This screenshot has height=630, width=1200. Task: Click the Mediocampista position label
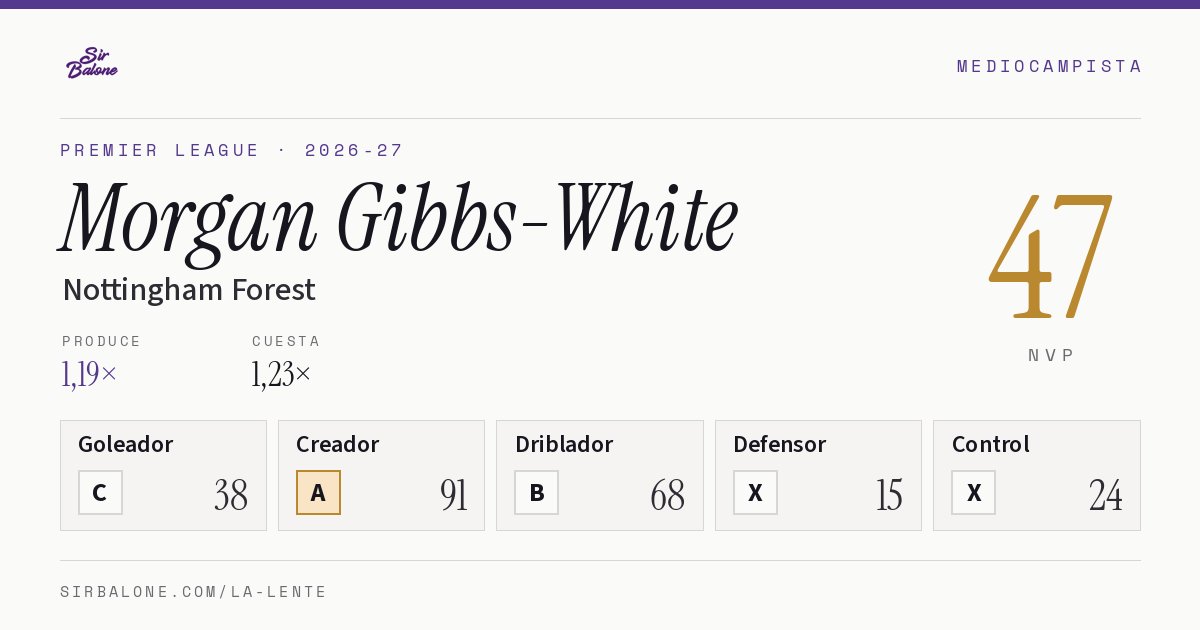pos(1049,66)
